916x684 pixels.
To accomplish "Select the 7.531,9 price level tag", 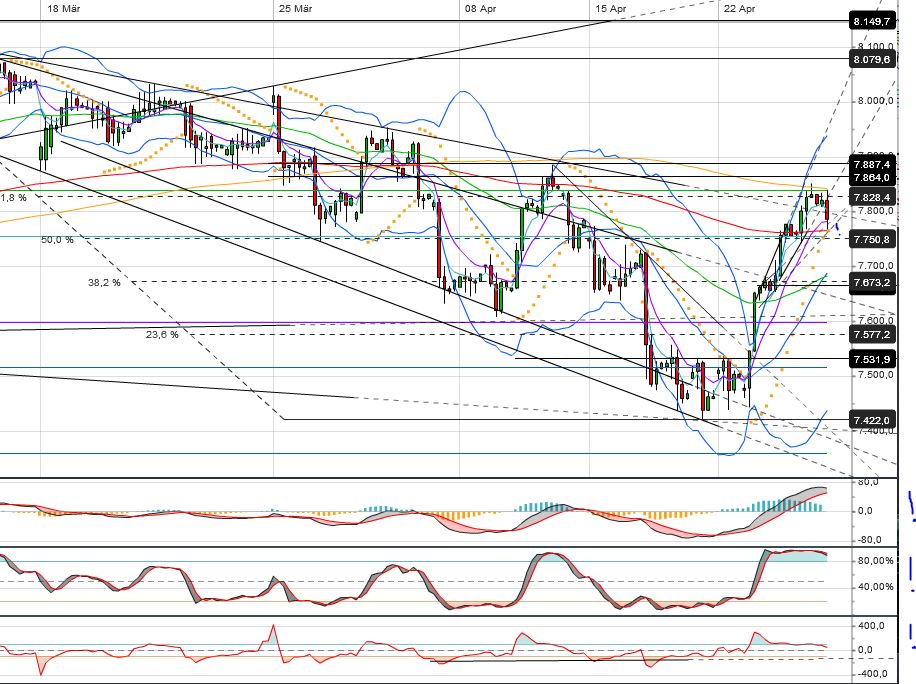I will (872, 359).
